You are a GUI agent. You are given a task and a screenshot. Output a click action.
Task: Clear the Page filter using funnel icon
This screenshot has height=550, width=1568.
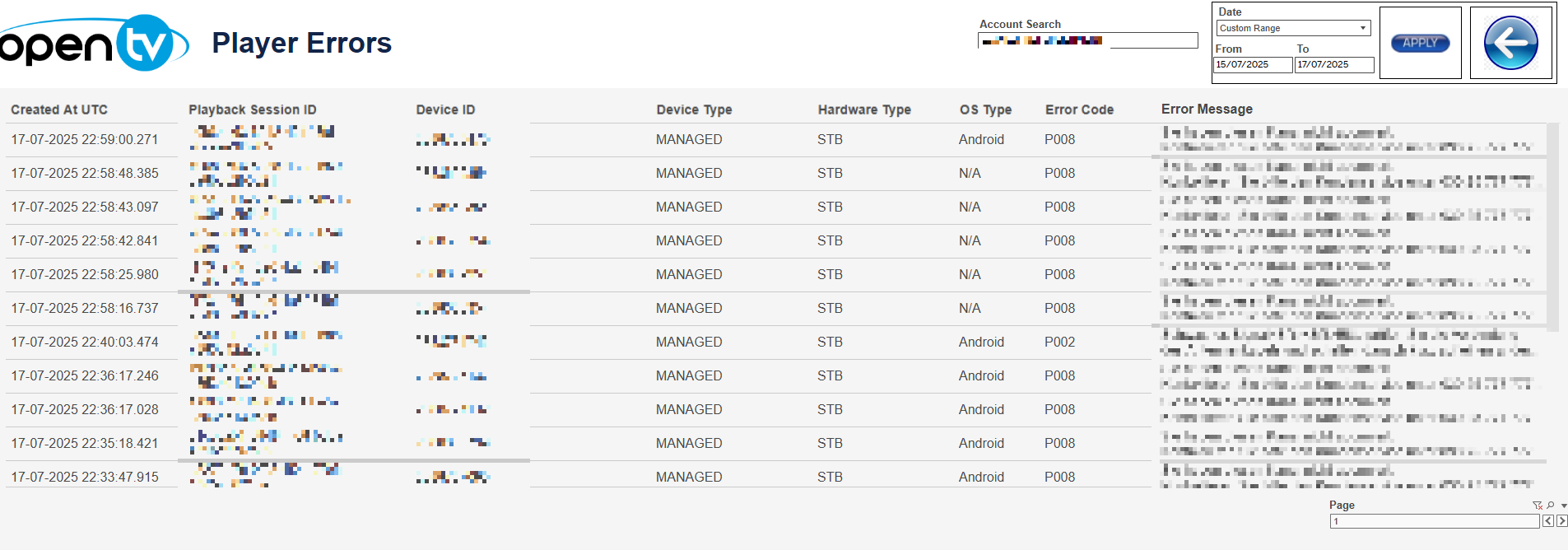click(1537, 506)
